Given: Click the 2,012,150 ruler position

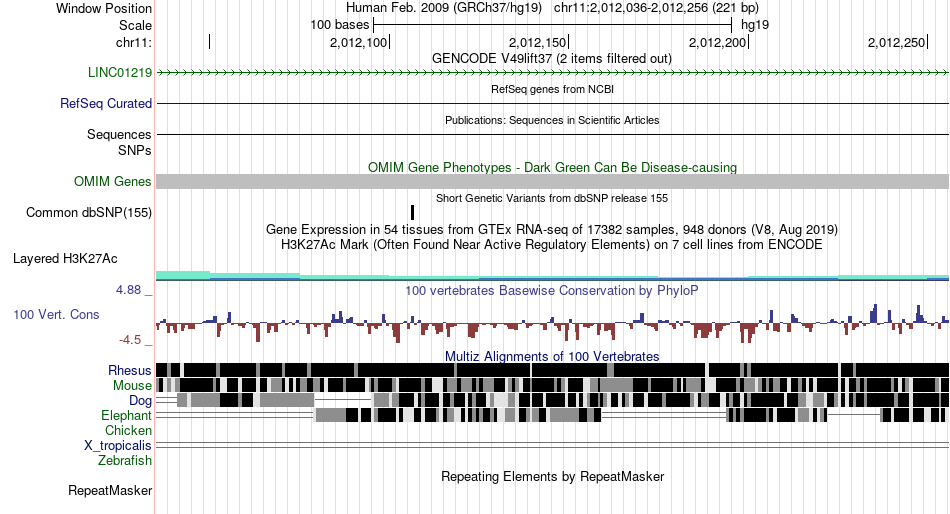Looking at the screenshot, I should [x=537, y=42].
